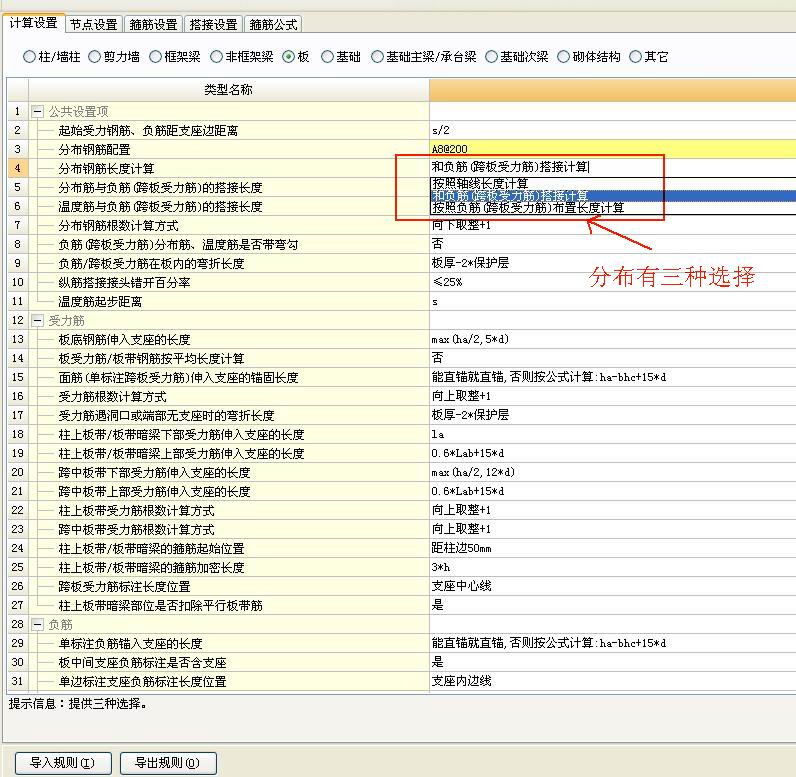
Task: Select the 单标注负筋锚入支座的长度 row
Action: point(228,644)
